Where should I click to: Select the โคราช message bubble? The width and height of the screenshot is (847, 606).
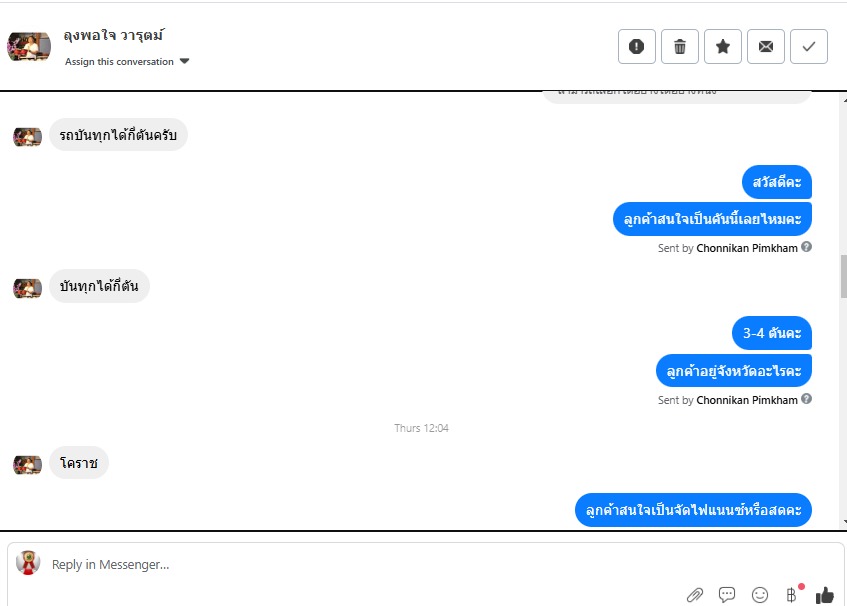(x=79, y=463)
